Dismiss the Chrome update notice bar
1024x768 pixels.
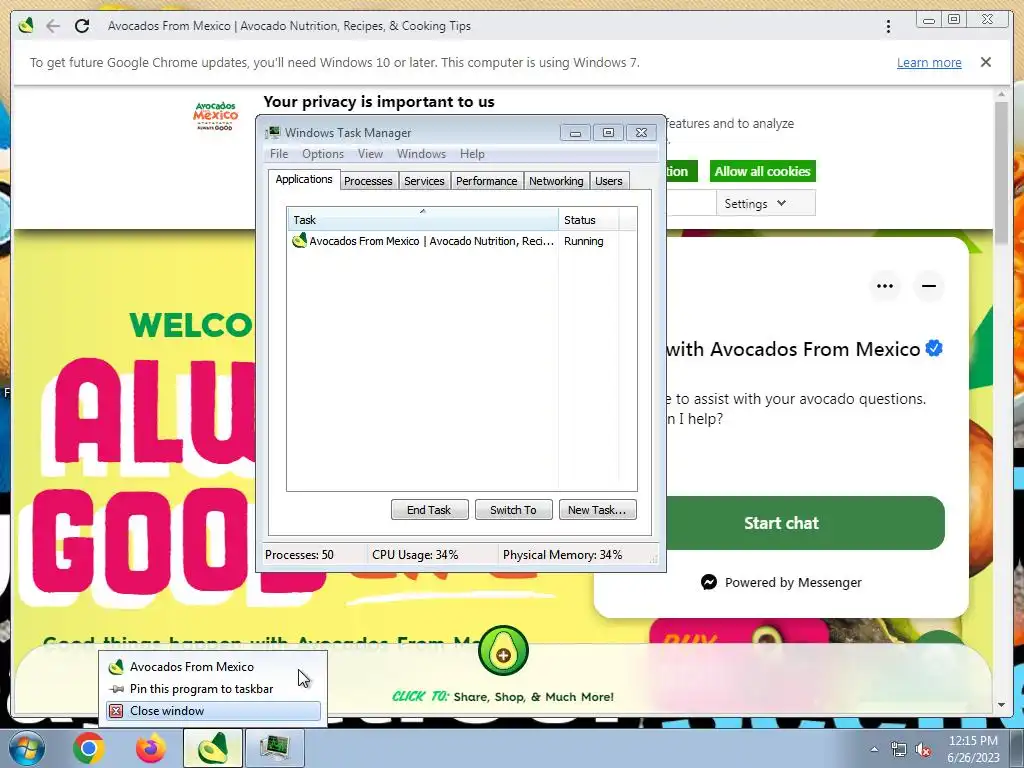click(986, 62)
